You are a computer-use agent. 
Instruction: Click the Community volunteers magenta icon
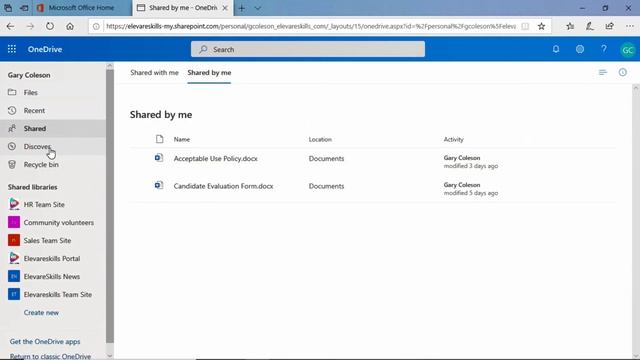(14, 222)
